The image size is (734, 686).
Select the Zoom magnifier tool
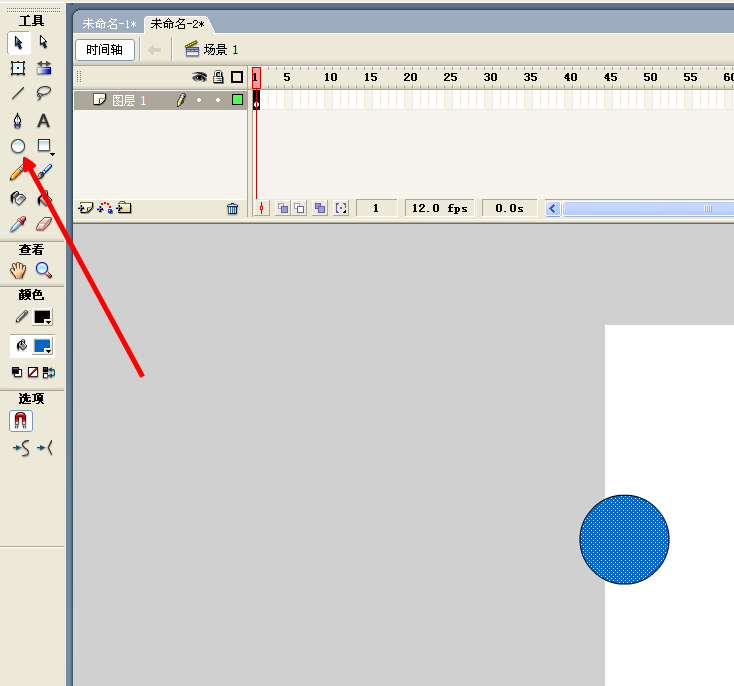click(44, 270)
